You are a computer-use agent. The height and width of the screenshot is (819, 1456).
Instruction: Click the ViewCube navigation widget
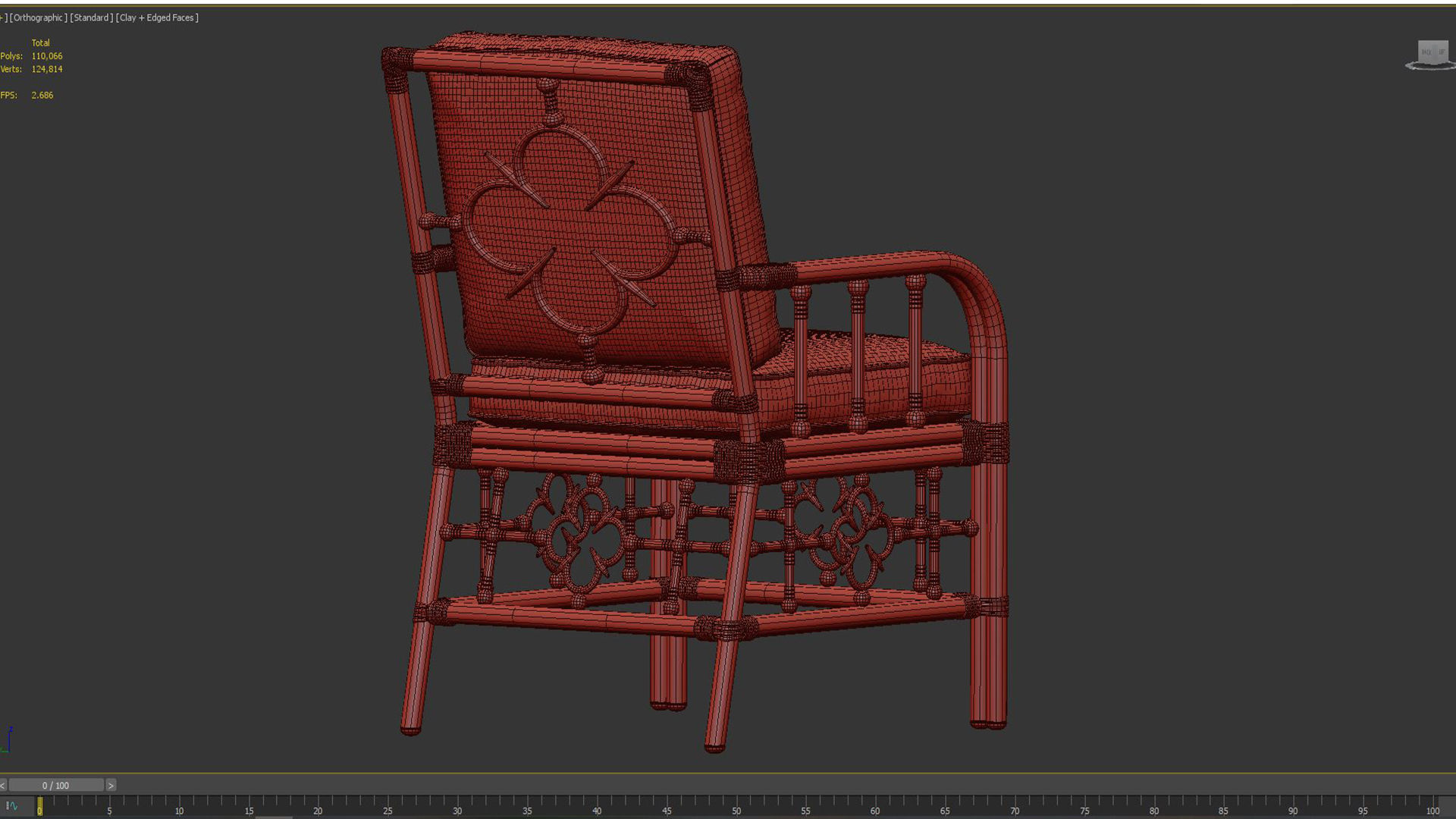[x=1431, y=55]
